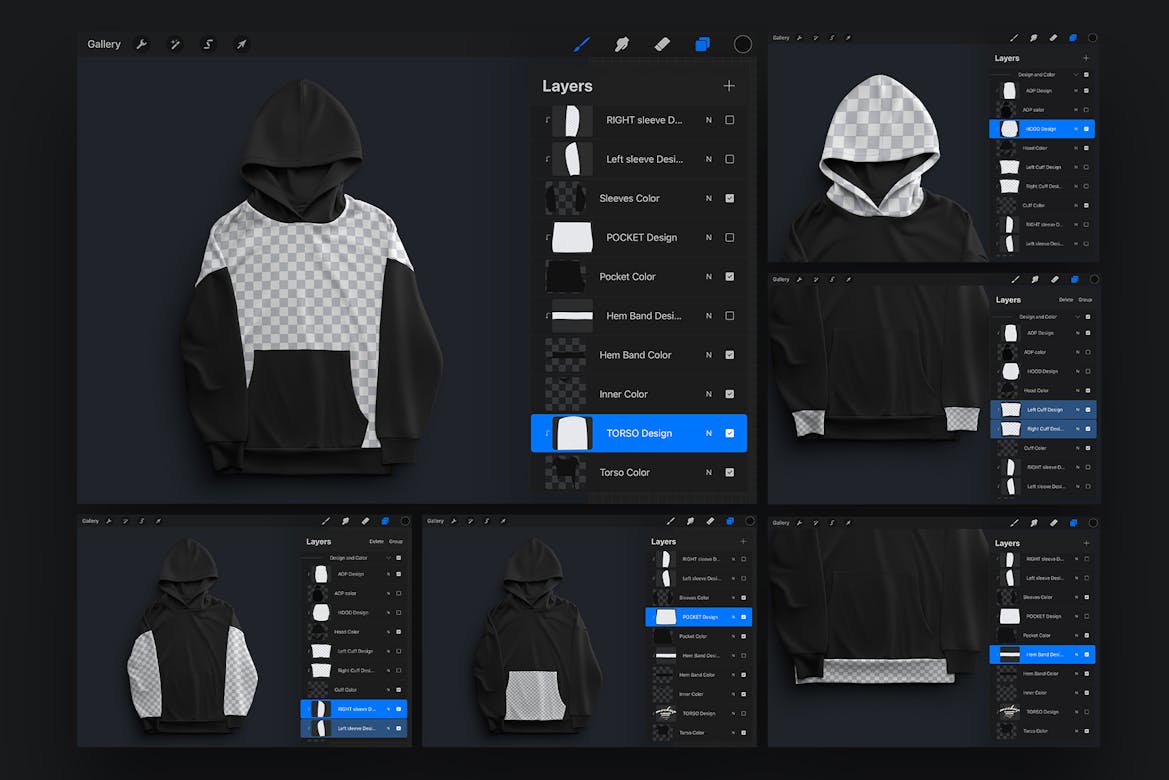Select the Brush tool in the main toolbar
The image size is (1169, 780).
(x=583, y=44)
